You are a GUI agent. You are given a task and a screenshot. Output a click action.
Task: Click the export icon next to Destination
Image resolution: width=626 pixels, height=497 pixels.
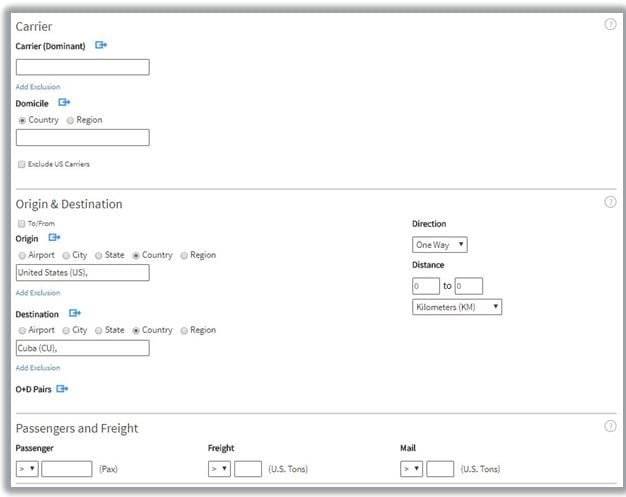coord(75,313)
